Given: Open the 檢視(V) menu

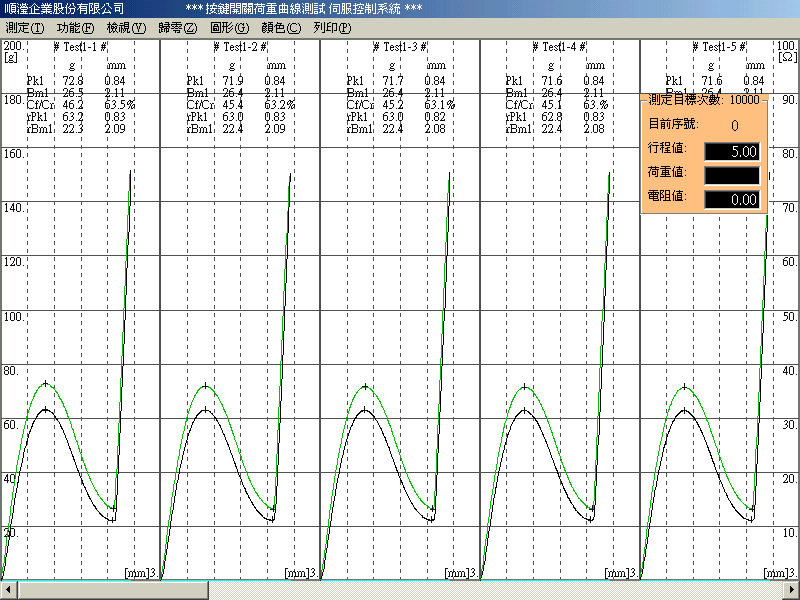Looking at the screenshot, I should (126, 28).
